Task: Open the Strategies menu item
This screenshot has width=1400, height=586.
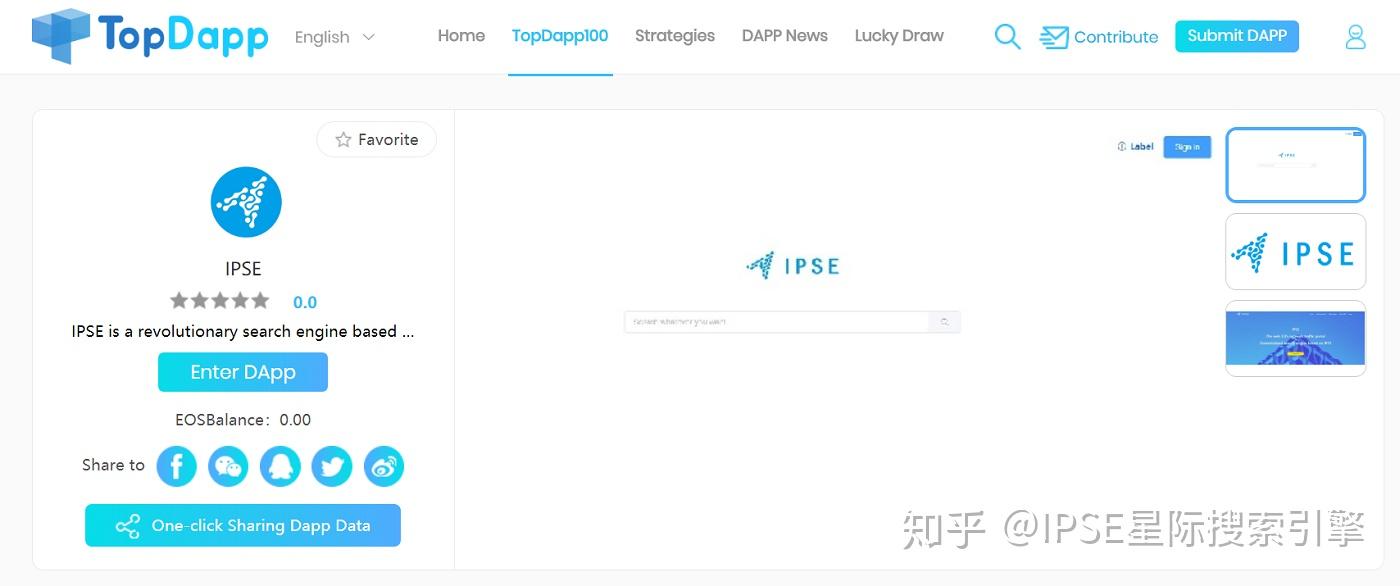Action: tap(674, 36)
